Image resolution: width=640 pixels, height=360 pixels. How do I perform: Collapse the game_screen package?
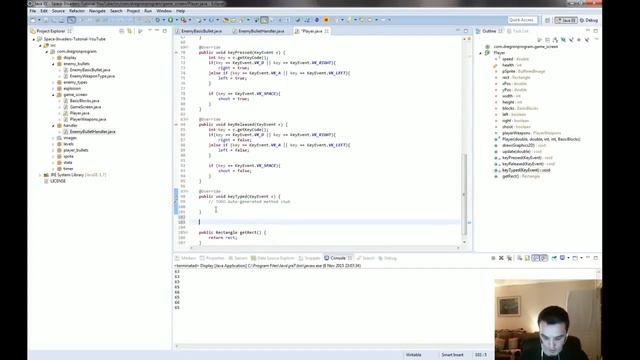[53, 95]
